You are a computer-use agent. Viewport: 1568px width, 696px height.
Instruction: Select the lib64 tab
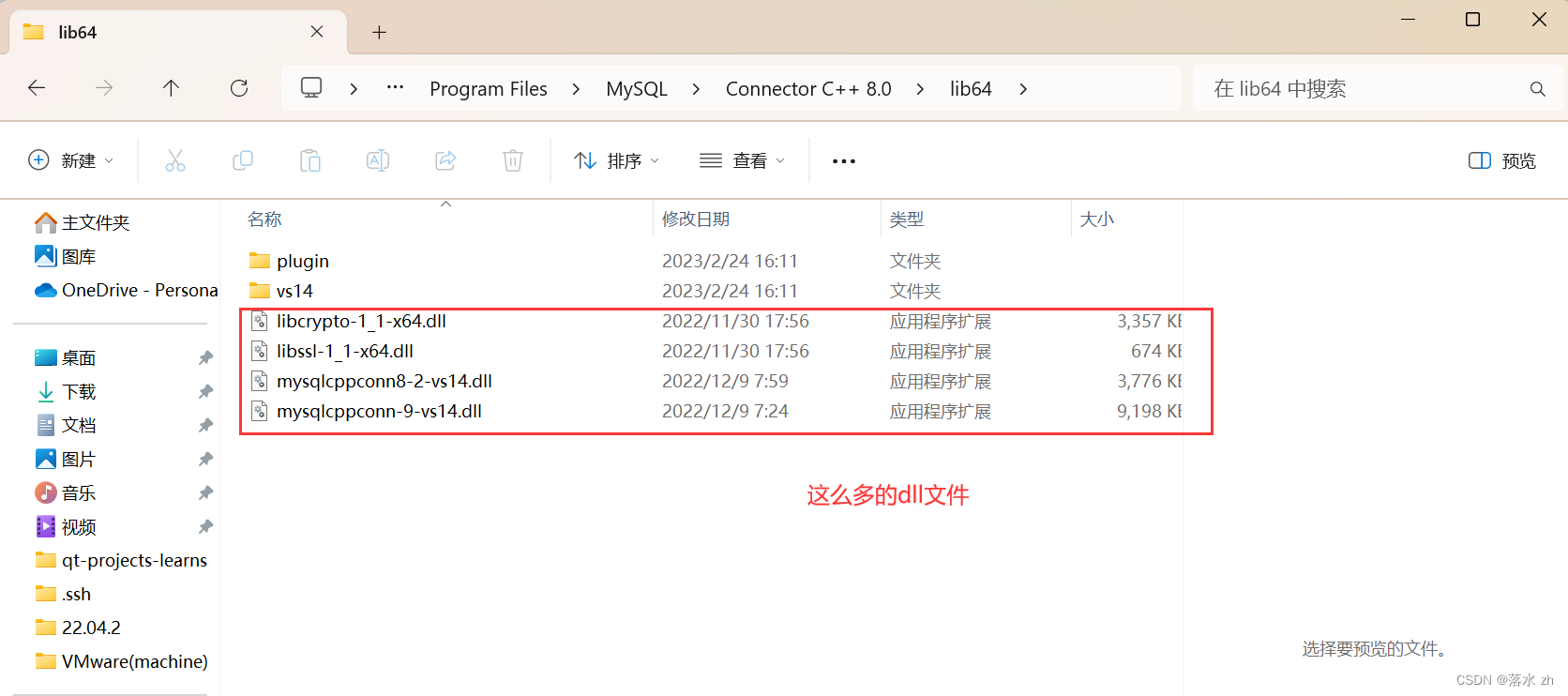(178, 32)
